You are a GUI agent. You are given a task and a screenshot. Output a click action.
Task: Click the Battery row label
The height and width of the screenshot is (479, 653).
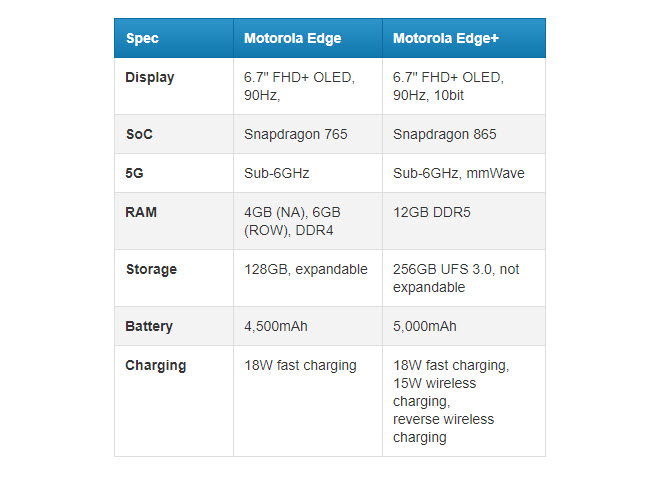click(x=149, y=326)
